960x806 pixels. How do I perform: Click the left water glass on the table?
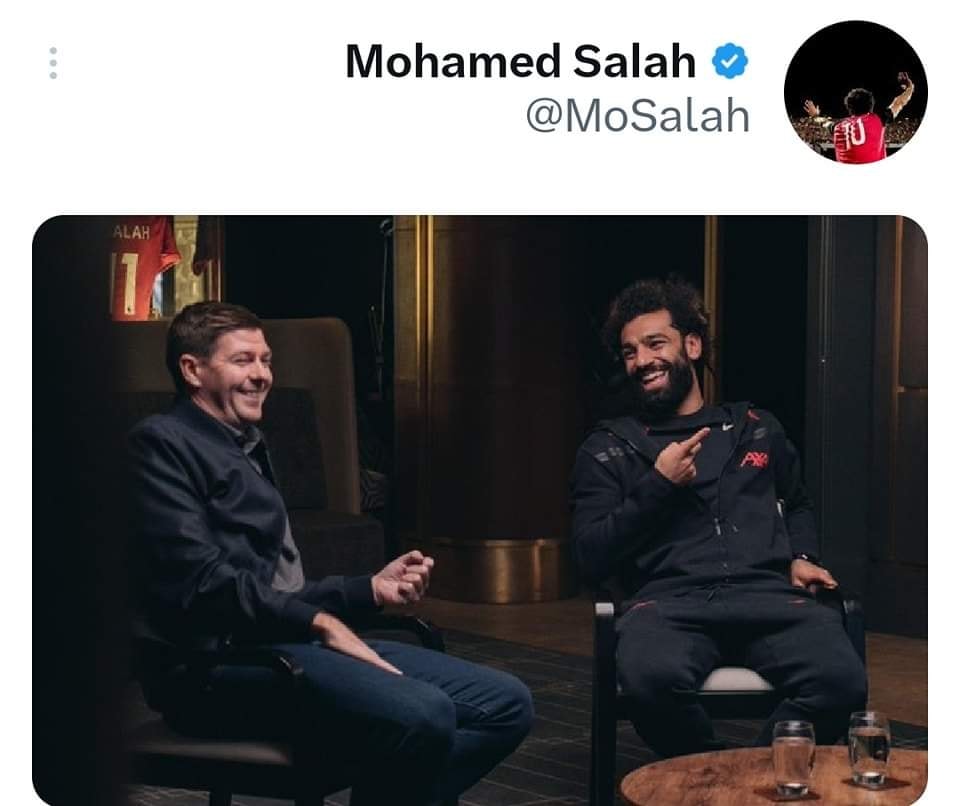coord(793,758)
